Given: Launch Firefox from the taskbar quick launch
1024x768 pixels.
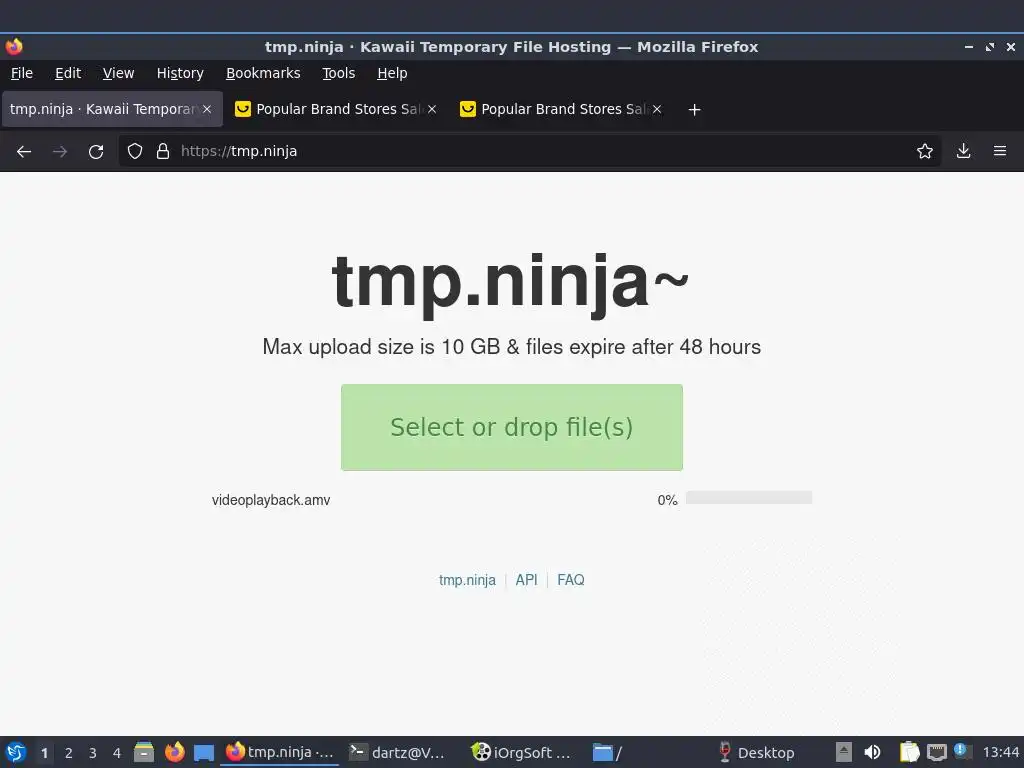Looking at the screenshot, I should tap(174, 752).
